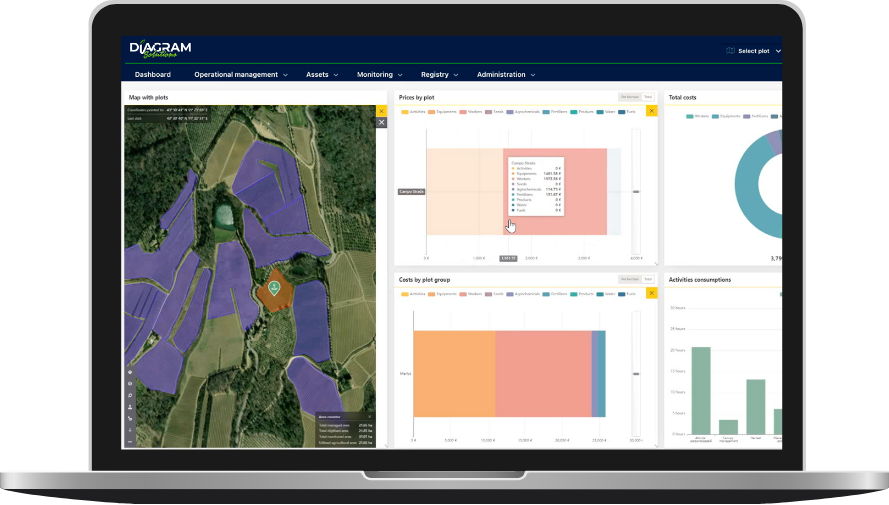Close the Area counter overlay
The height and width of the screenshot is (505, 889).
click(370, 417)
